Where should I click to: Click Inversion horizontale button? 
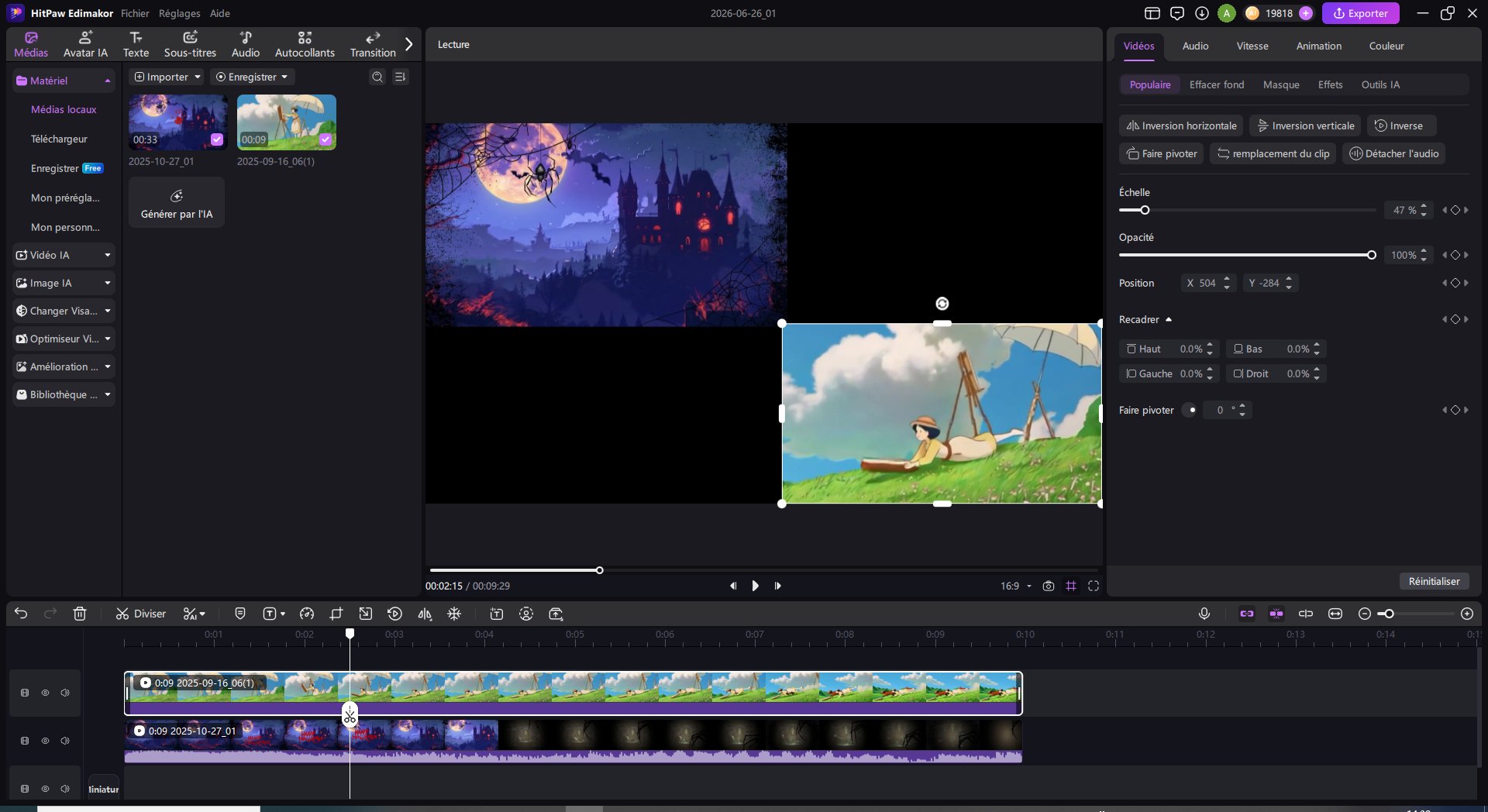[x=1181, y=126]
